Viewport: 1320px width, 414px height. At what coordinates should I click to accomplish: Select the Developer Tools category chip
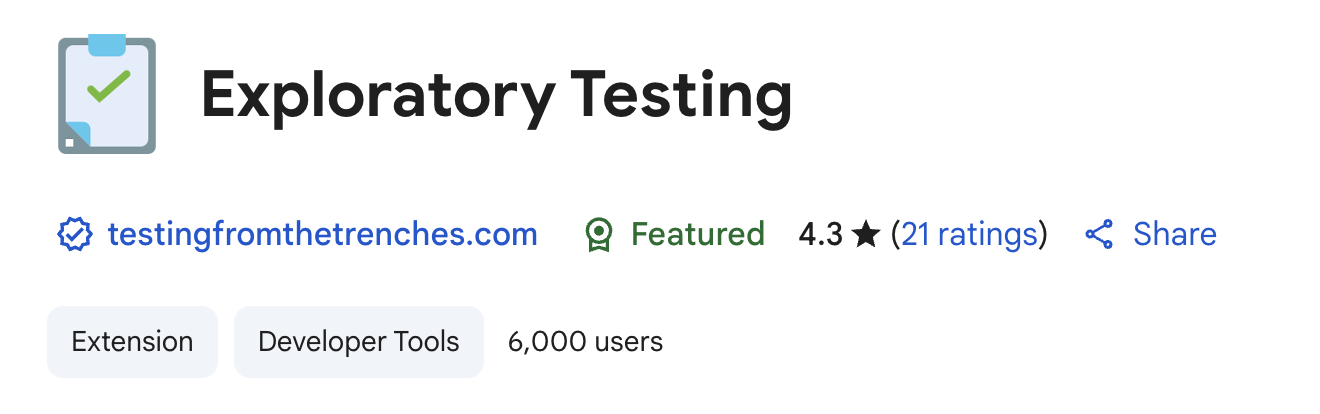pyautogui.click(x=358, y=342)
